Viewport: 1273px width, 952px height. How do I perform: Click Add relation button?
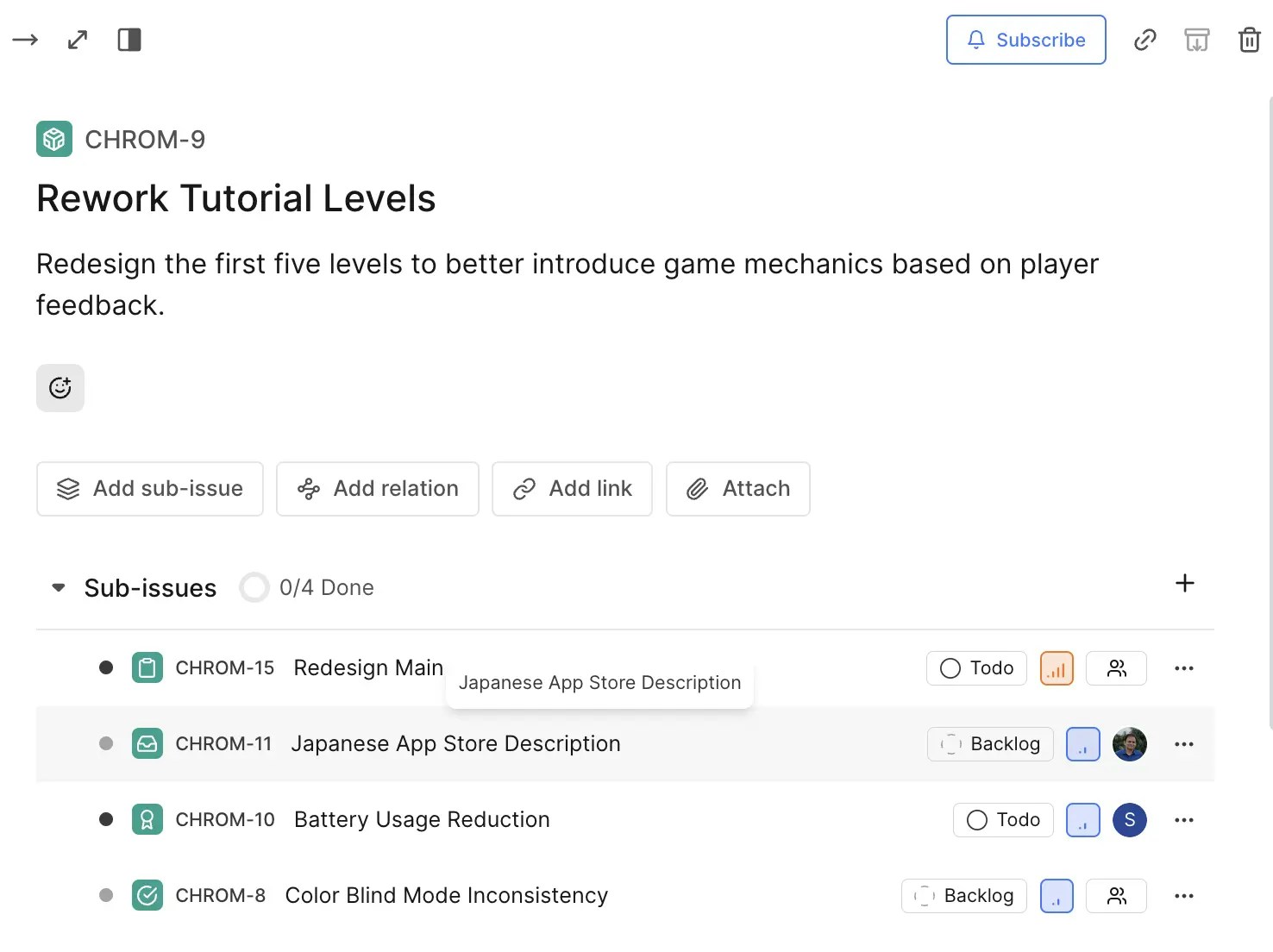(378, 489)
